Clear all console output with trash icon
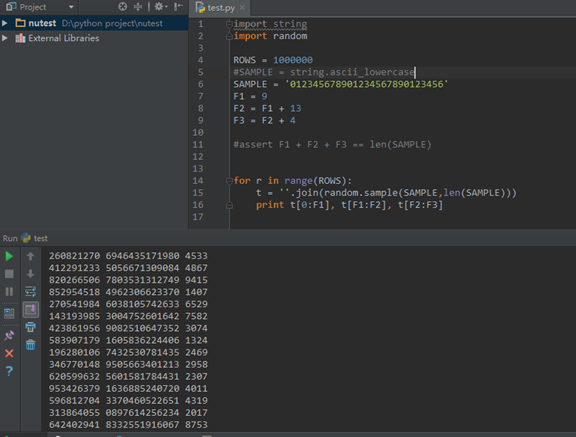 point(30,344)
